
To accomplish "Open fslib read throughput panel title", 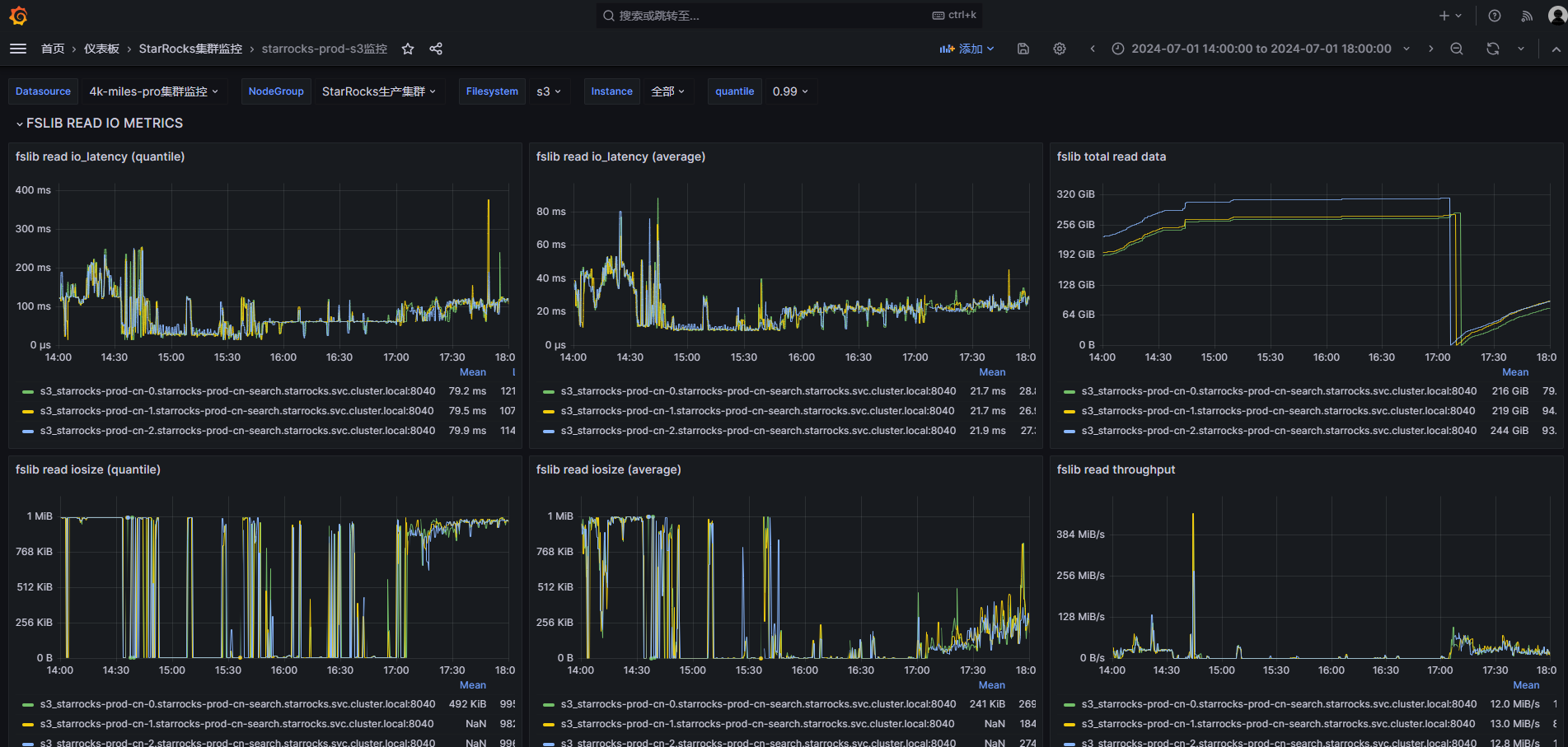I will (1116, 469).
